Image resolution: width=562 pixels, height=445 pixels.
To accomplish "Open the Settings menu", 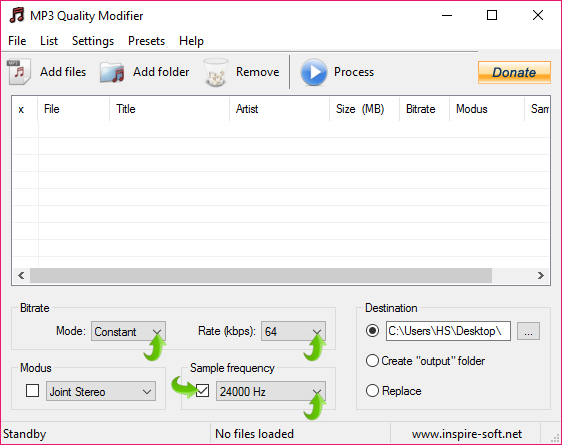I will (93, 41).
